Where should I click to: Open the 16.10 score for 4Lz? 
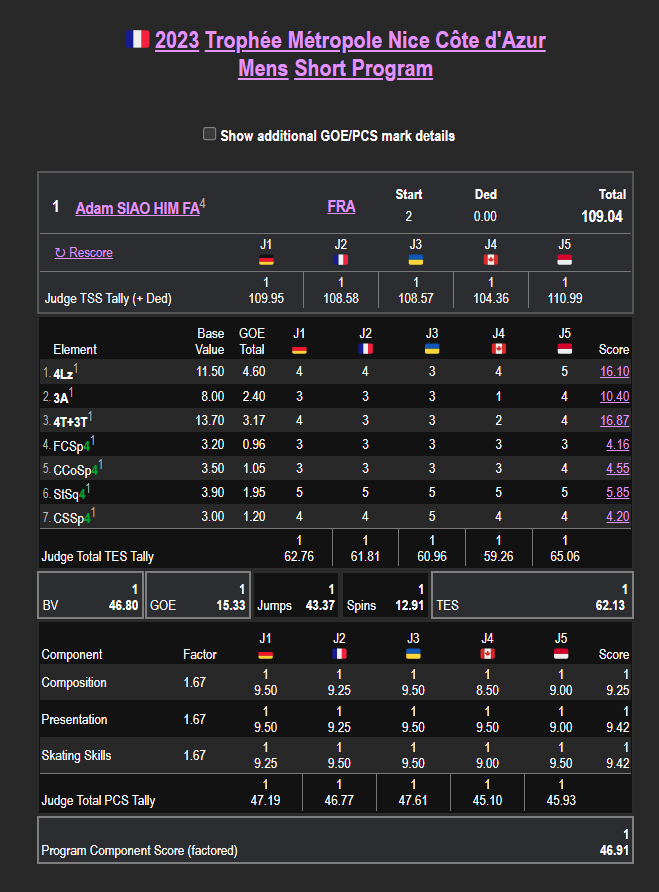[x=614, y=372]
